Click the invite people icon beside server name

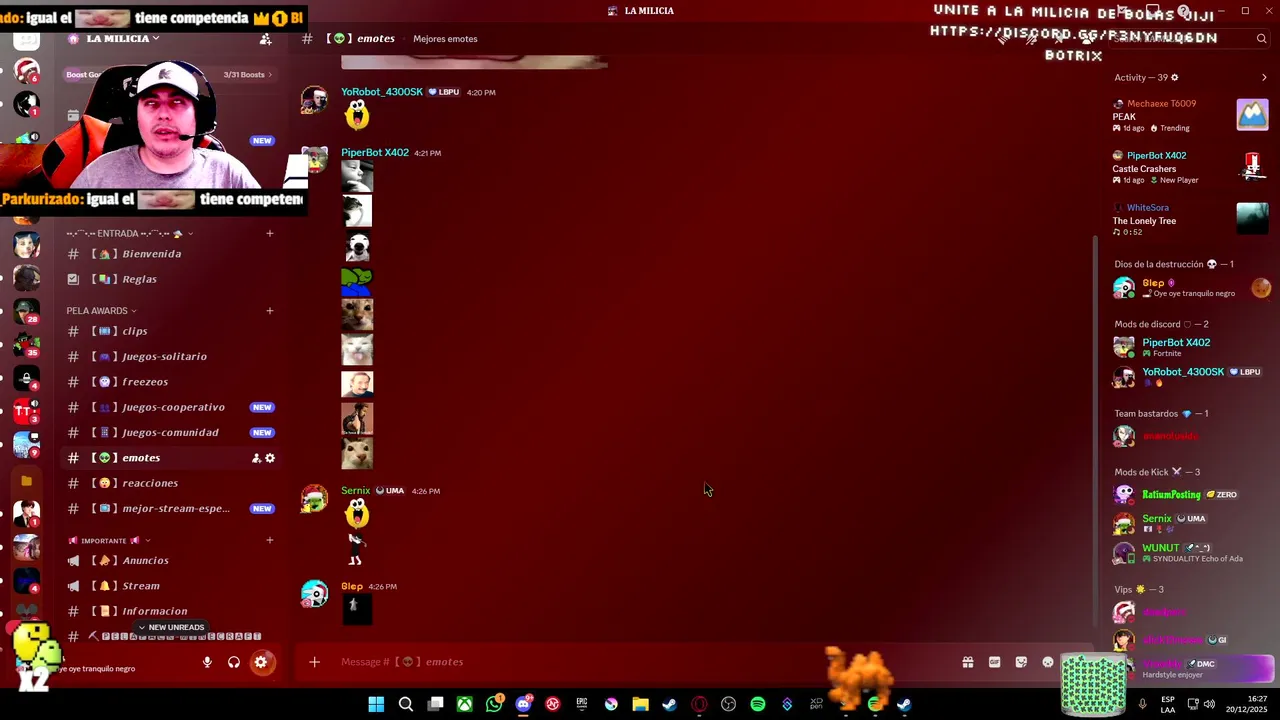click(265, 39)
